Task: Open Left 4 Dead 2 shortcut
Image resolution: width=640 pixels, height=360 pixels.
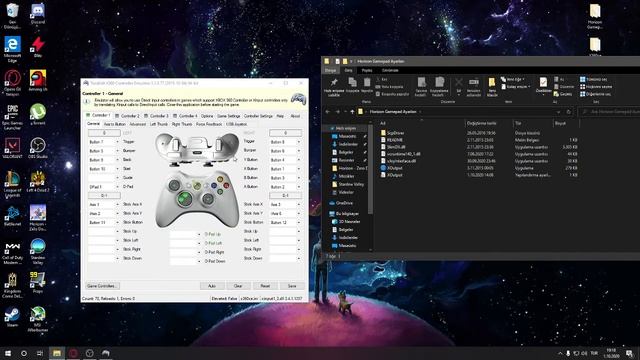Action: [x=38, y=182]
